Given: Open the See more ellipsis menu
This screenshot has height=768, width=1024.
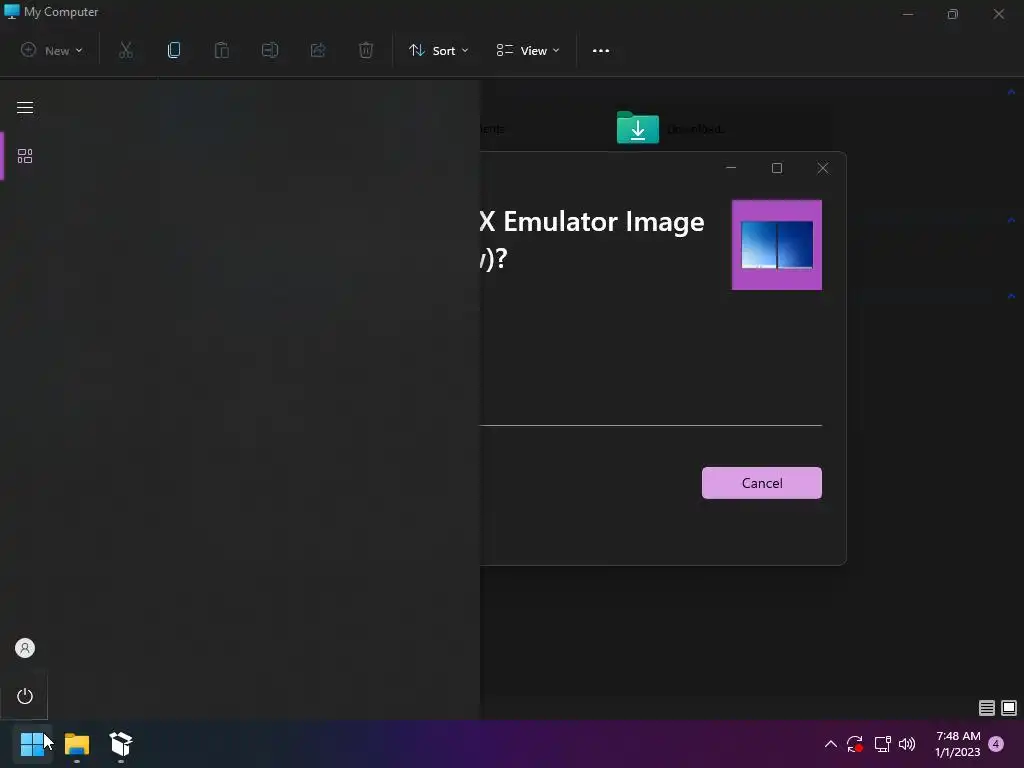Looking at the screenshot, I should [x=601, y=50].
